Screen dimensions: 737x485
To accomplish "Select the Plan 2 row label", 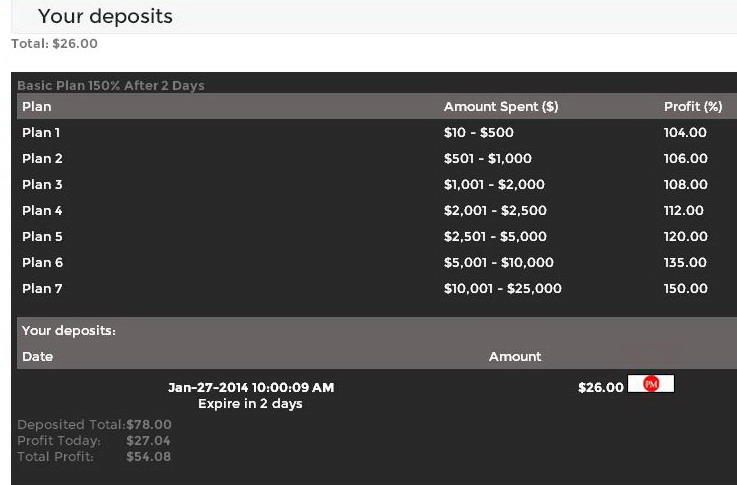I will pos(42,158).
